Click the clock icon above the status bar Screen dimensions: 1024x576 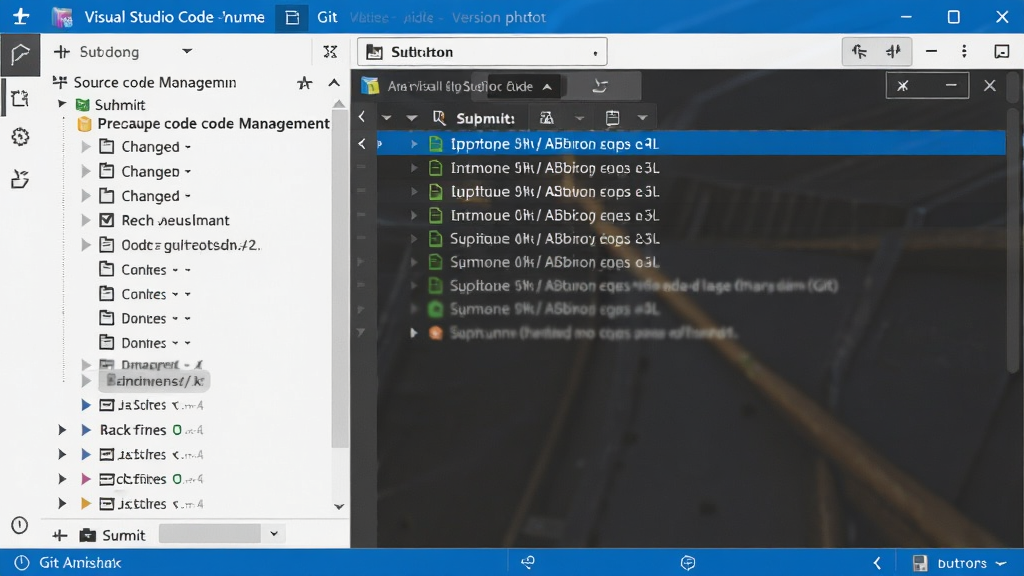20,525
